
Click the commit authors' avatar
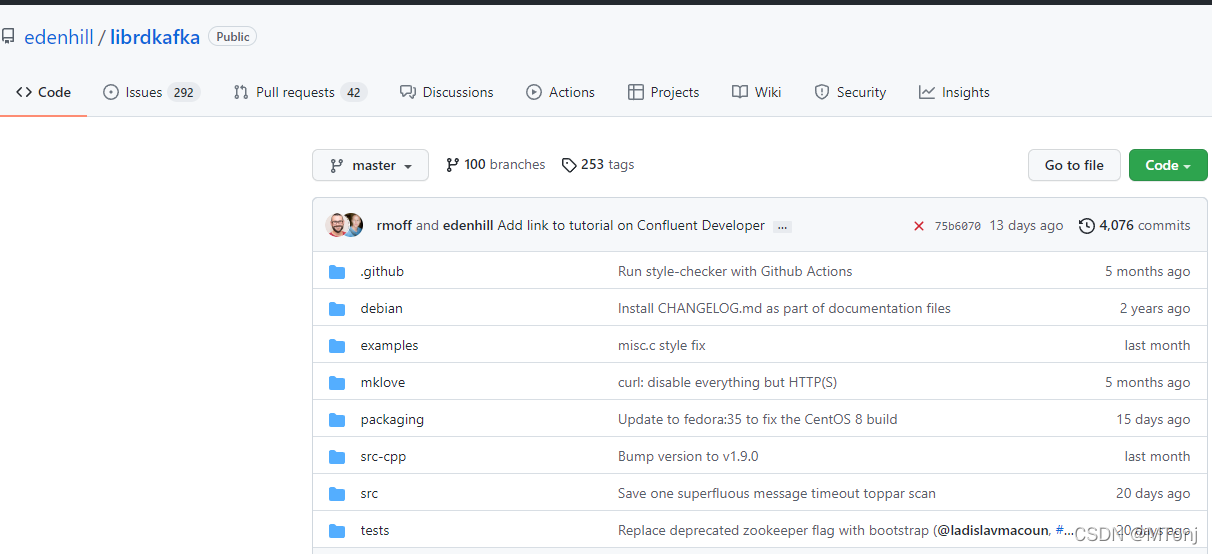coord(344,225)
